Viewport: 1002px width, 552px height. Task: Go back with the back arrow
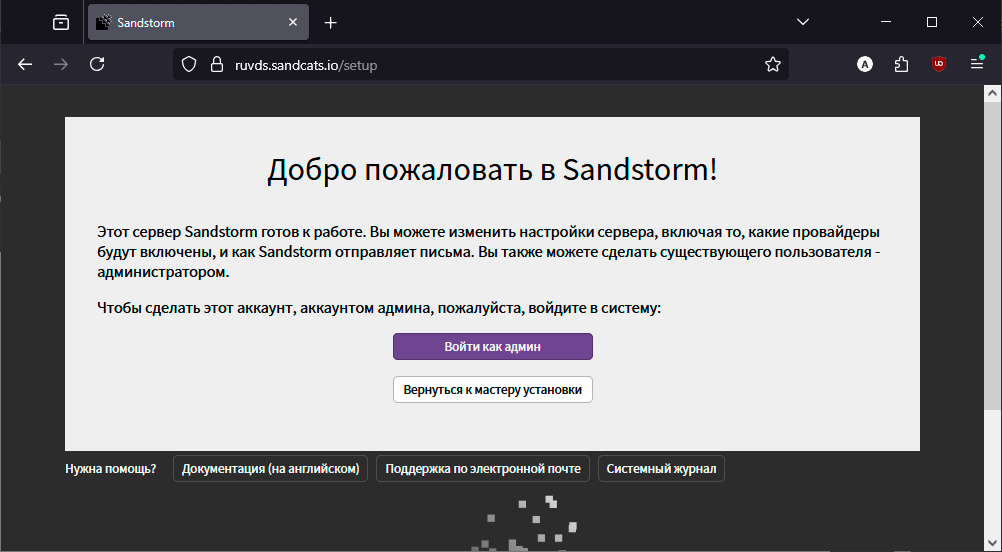[25, 65]
